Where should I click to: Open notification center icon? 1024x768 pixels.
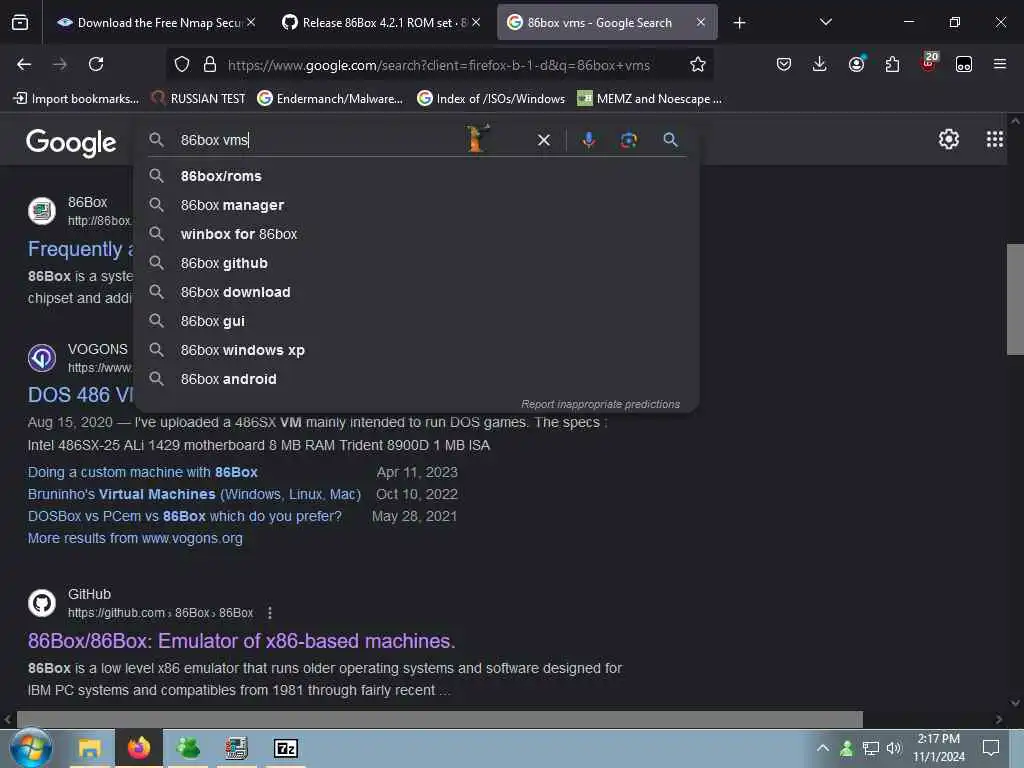[991, 748]
